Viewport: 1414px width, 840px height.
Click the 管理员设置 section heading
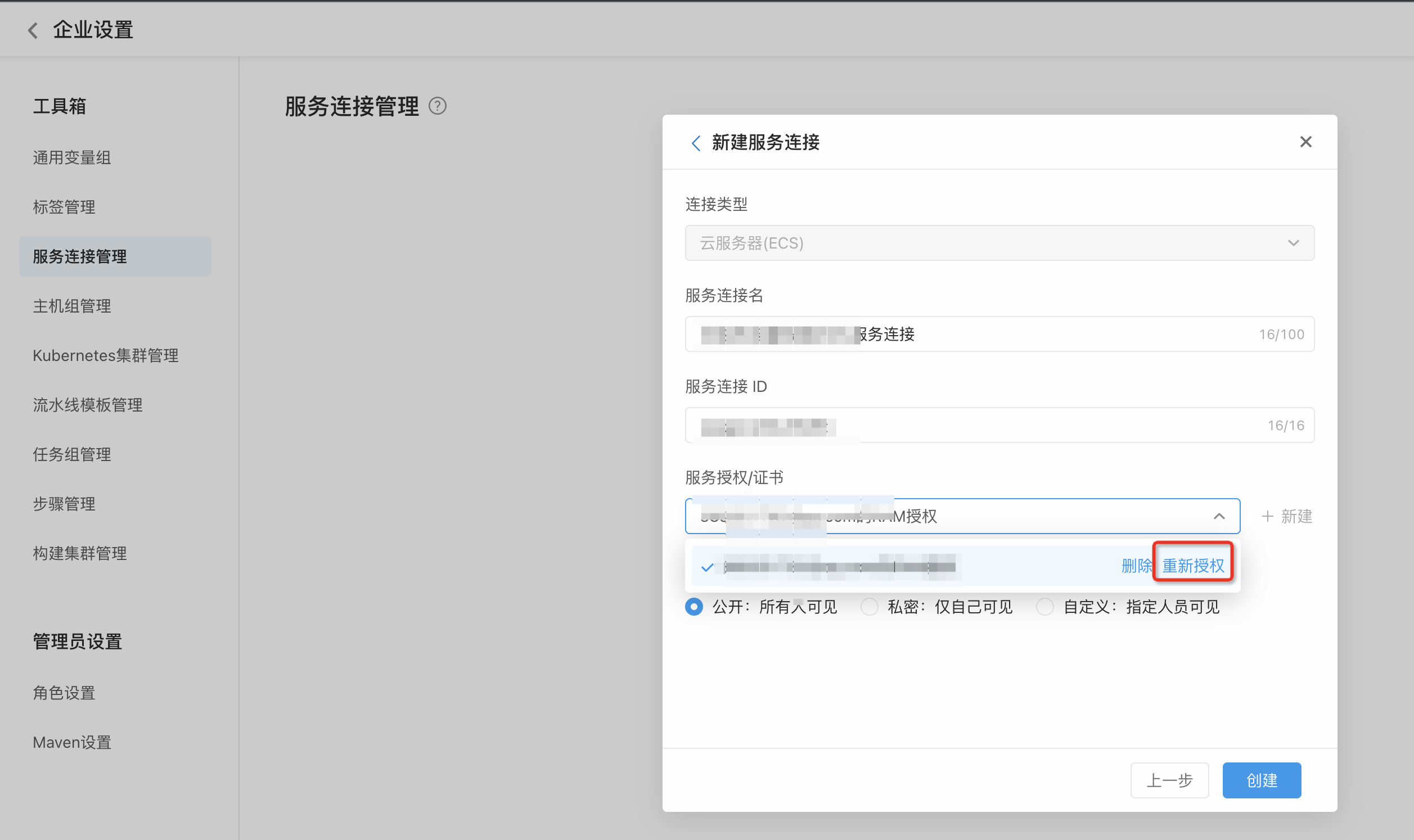click(78, 642)
